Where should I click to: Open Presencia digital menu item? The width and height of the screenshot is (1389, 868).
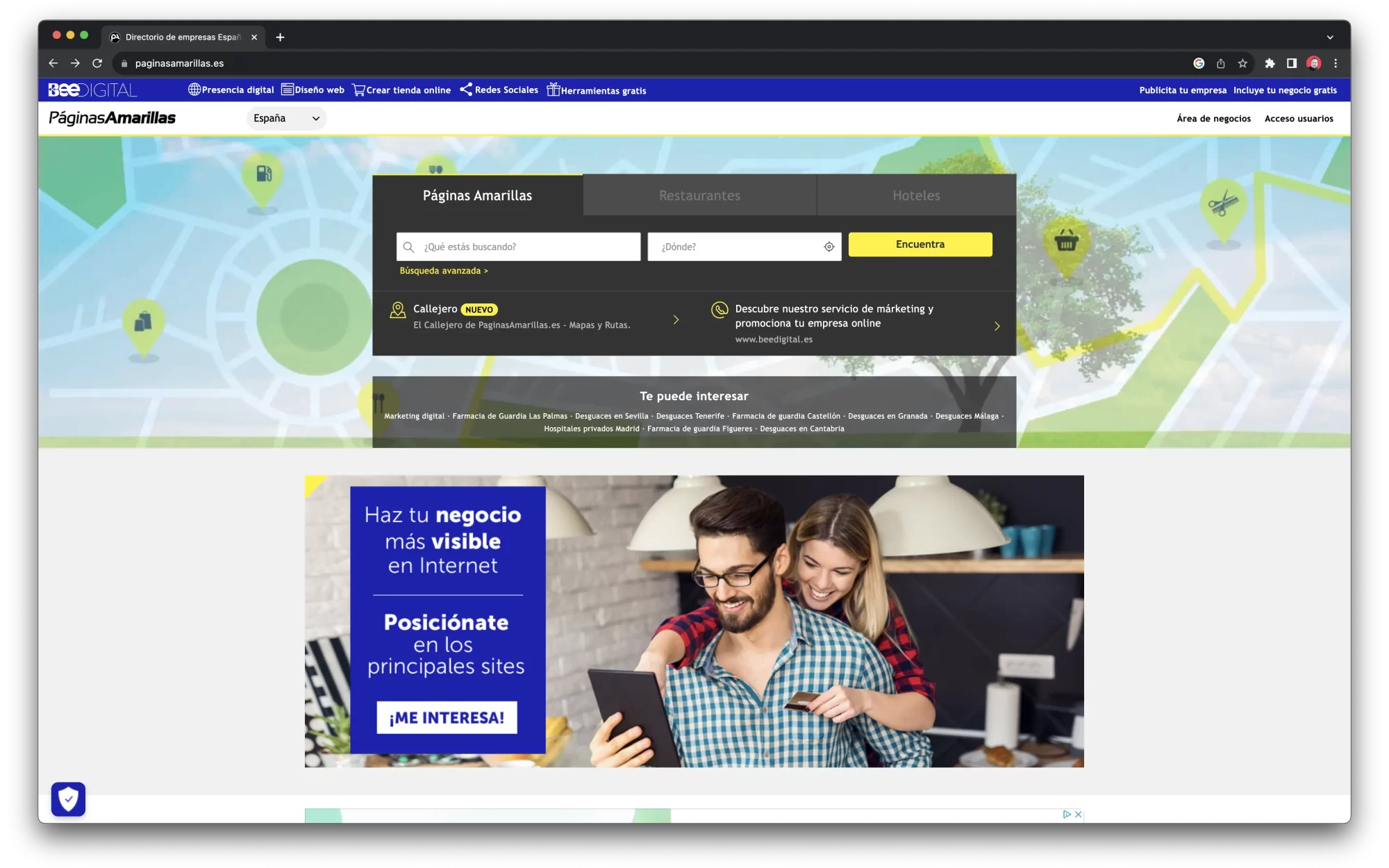231,90
